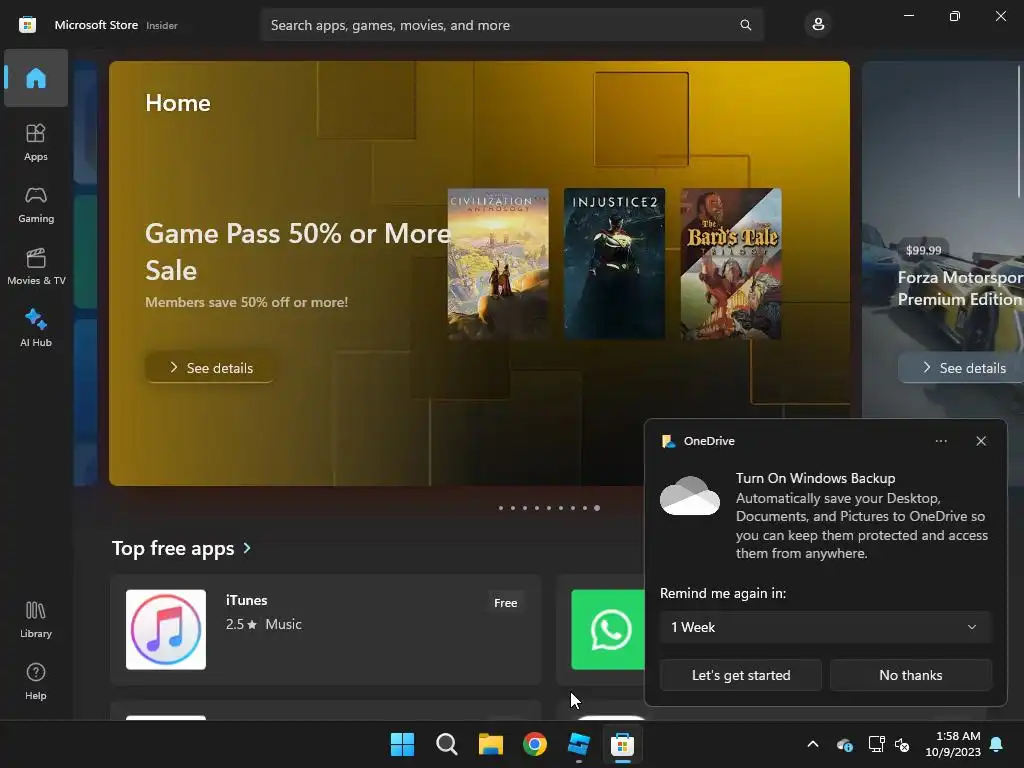
Task: Open network display tray icon
Action: [x=876, y=744]
